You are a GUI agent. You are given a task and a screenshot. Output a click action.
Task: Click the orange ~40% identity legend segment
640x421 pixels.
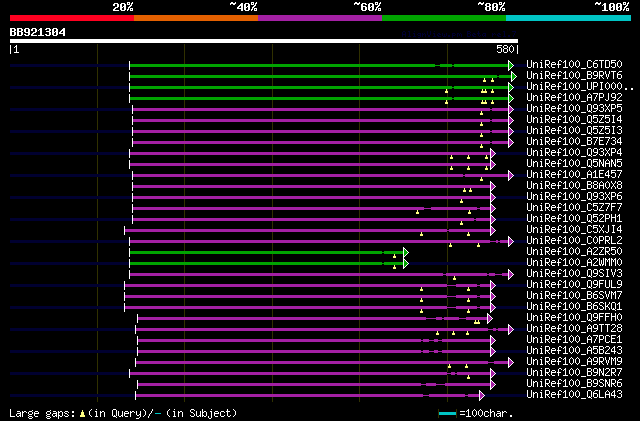click(x=196, y=18)
